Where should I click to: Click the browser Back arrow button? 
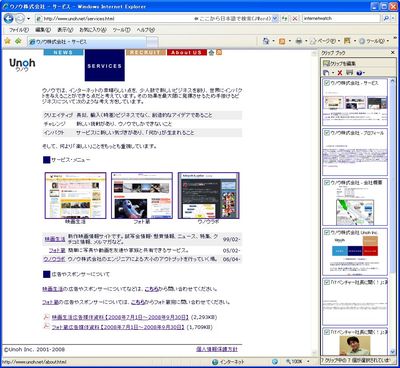(9, 18)
